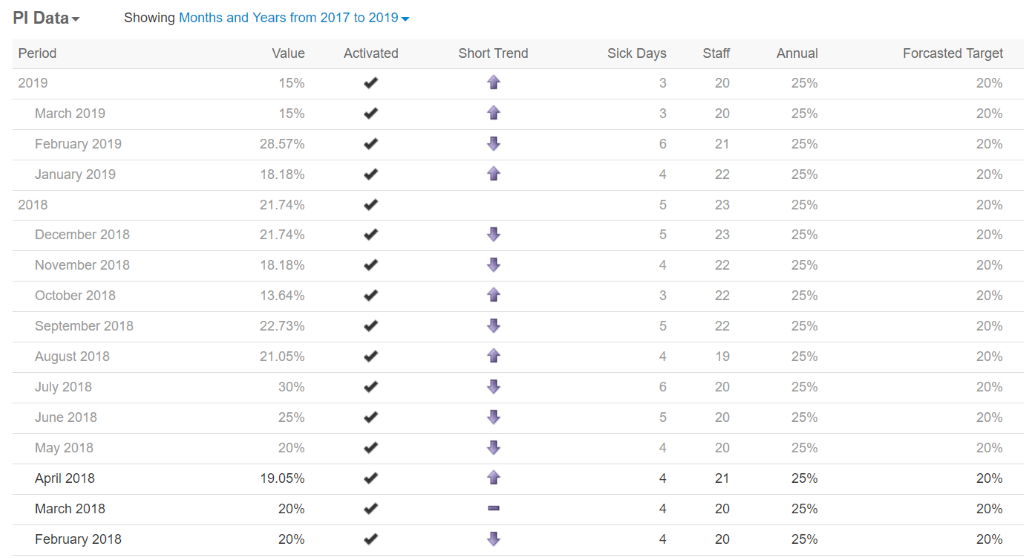Click the down trend arrow for February 2019

coord(494,144)
